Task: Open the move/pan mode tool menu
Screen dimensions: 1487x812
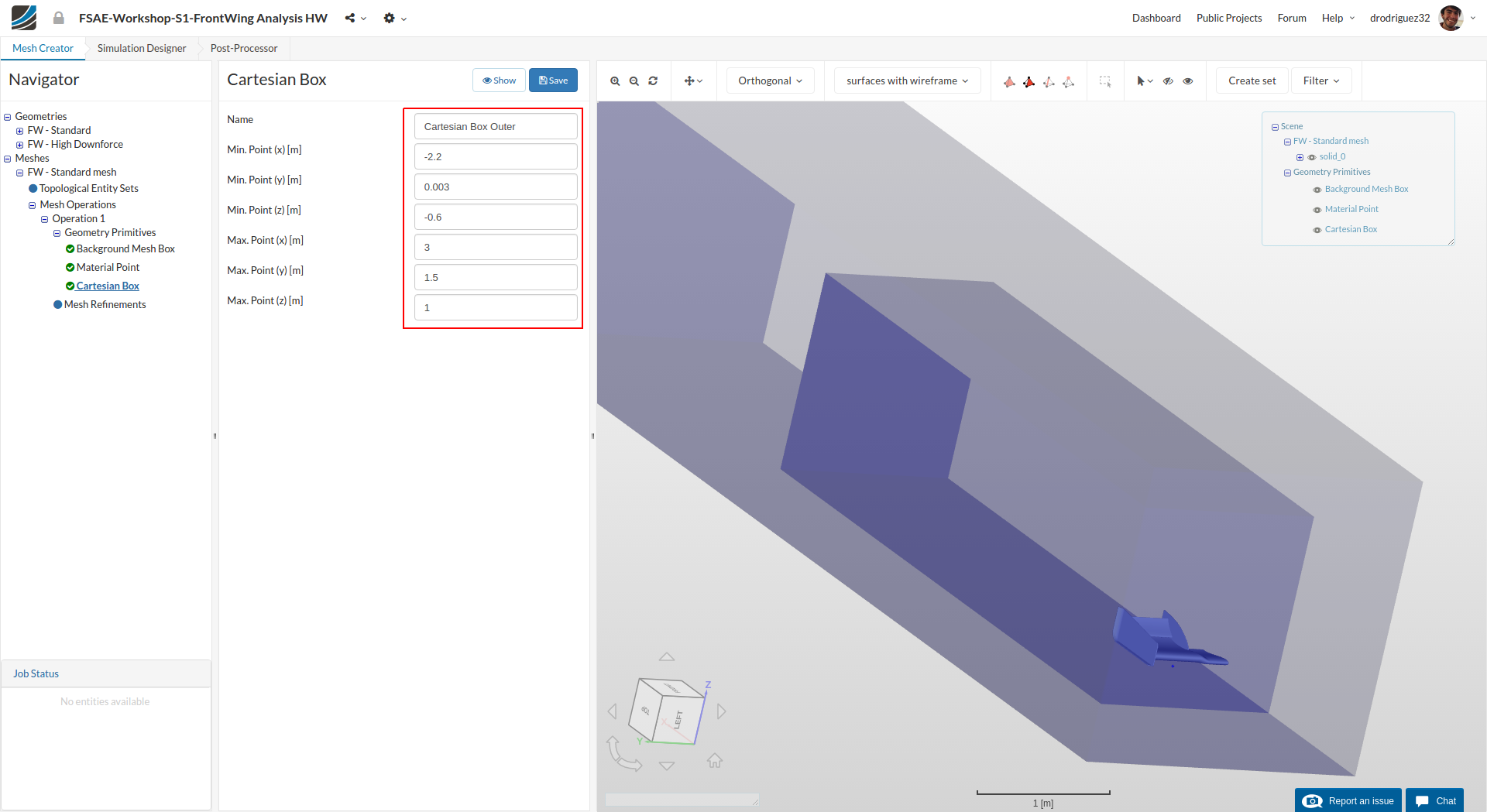Action: [x=693, y=81]
